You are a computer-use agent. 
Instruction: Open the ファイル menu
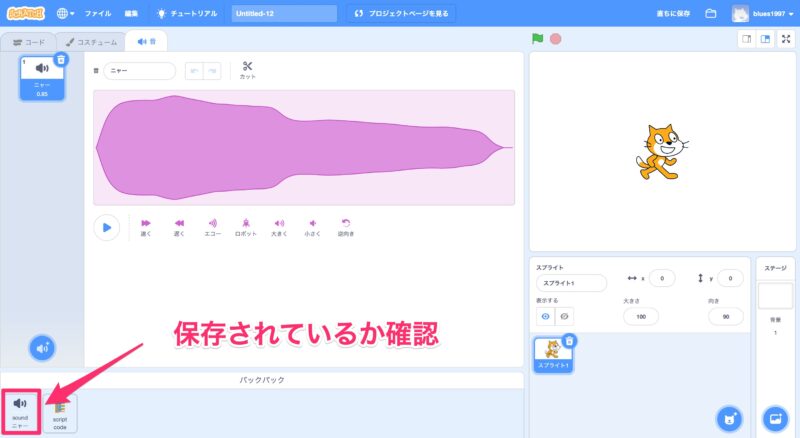point(98,14)
